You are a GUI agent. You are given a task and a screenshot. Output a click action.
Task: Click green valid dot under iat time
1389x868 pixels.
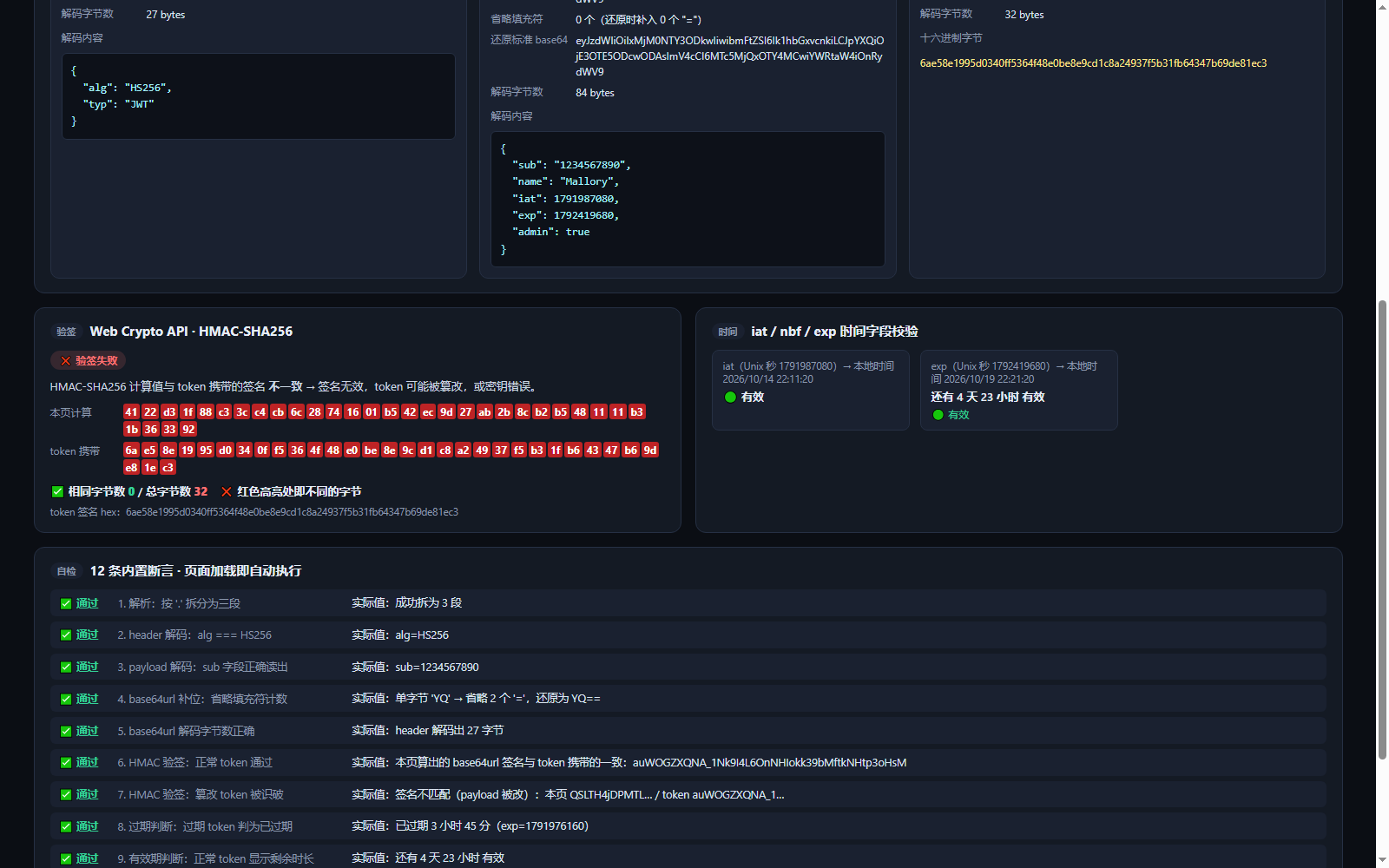pyautogui.click(x=730, y=397)
